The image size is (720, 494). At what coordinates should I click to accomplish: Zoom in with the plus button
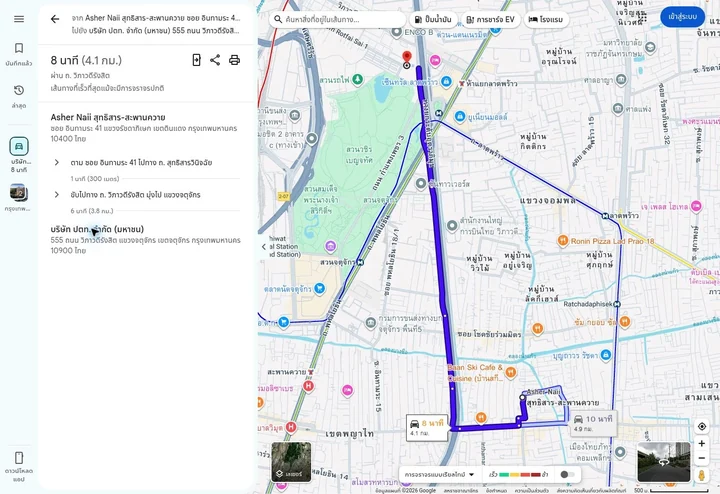click(x=702, y=443)
